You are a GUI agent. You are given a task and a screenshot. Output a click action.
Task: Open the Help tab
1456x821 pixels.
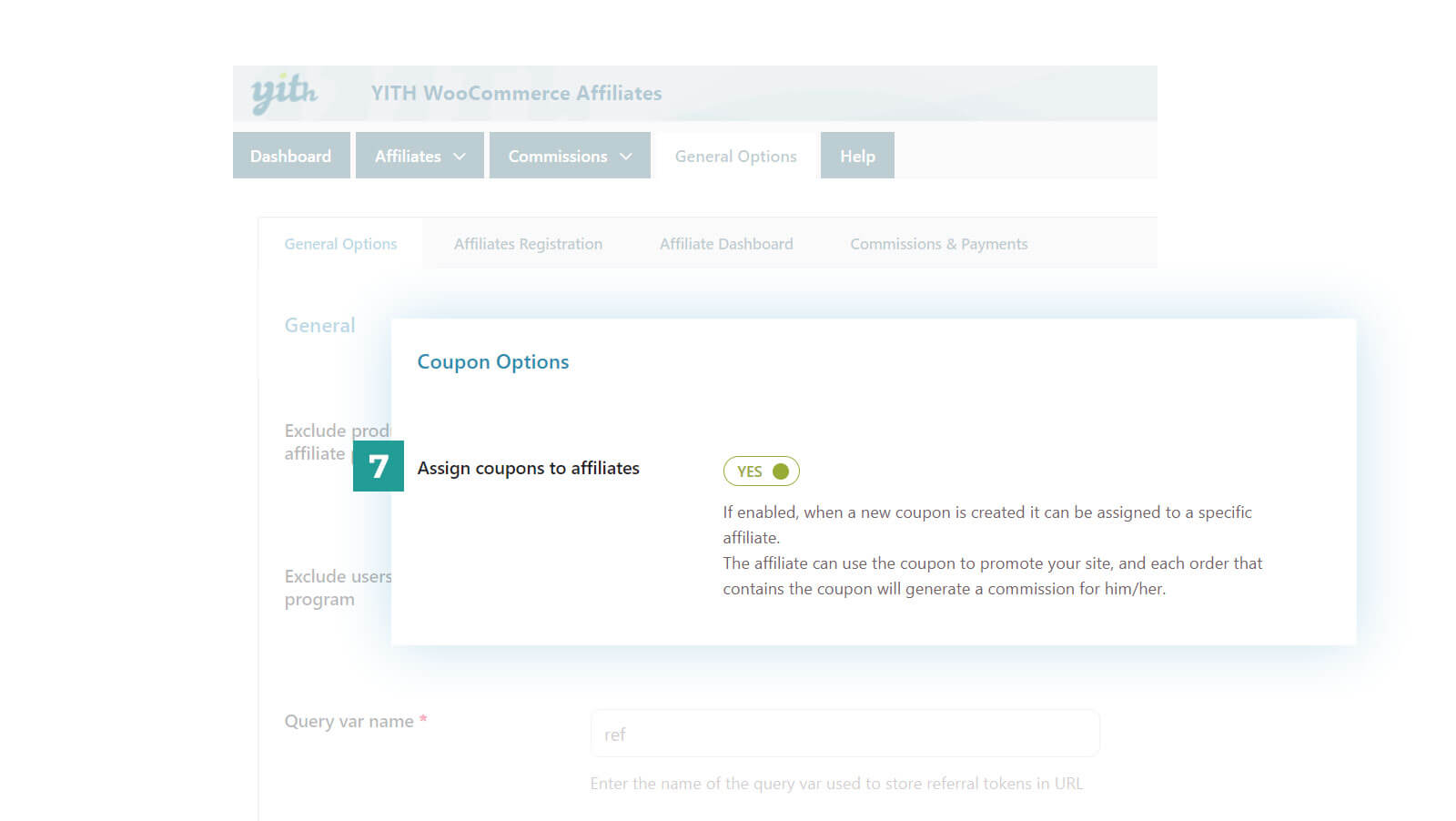(857, 156)
